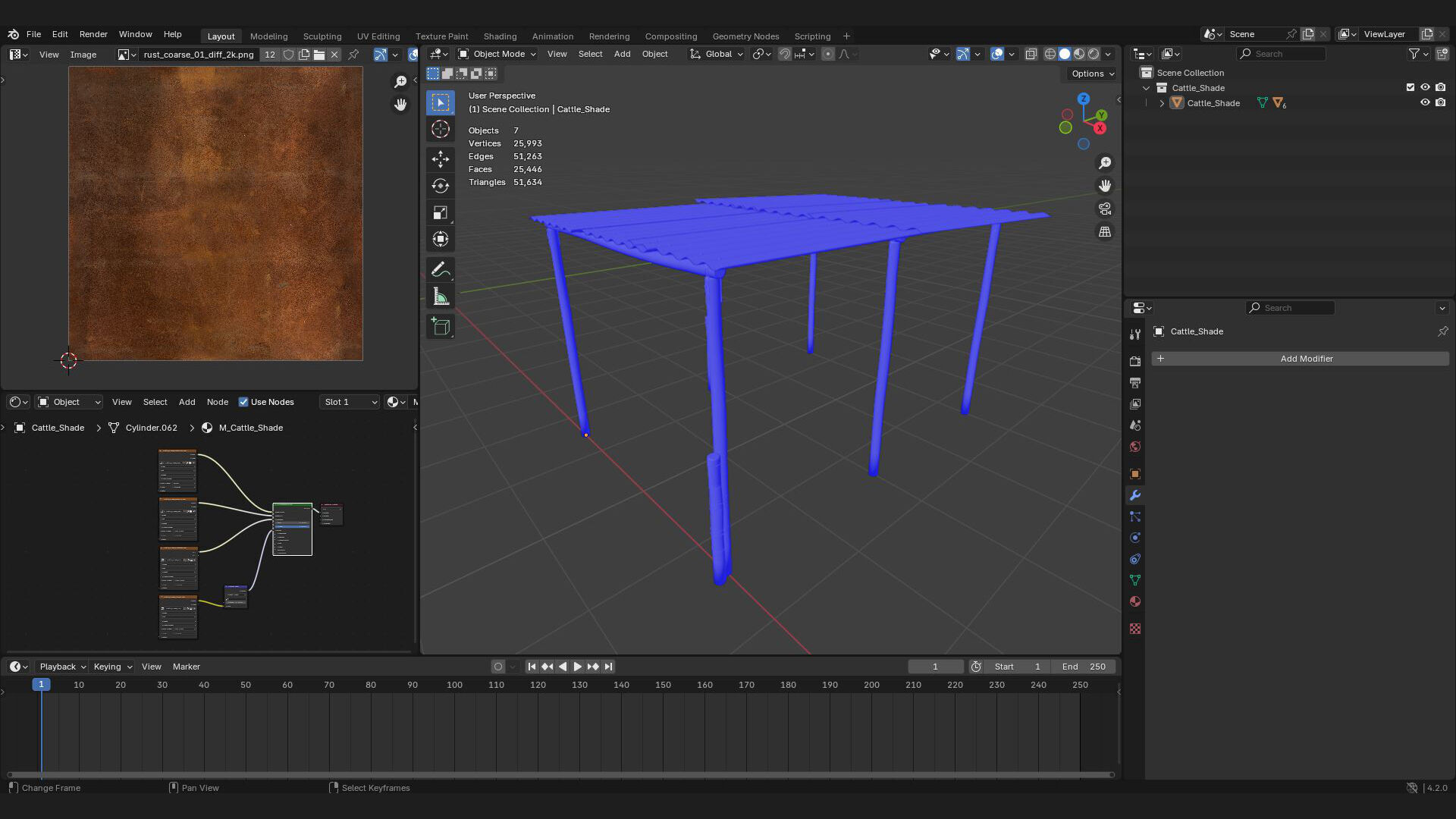Open the Texture properties tab
Screen dimensions: 1456x819
[x=1135, y=629]
